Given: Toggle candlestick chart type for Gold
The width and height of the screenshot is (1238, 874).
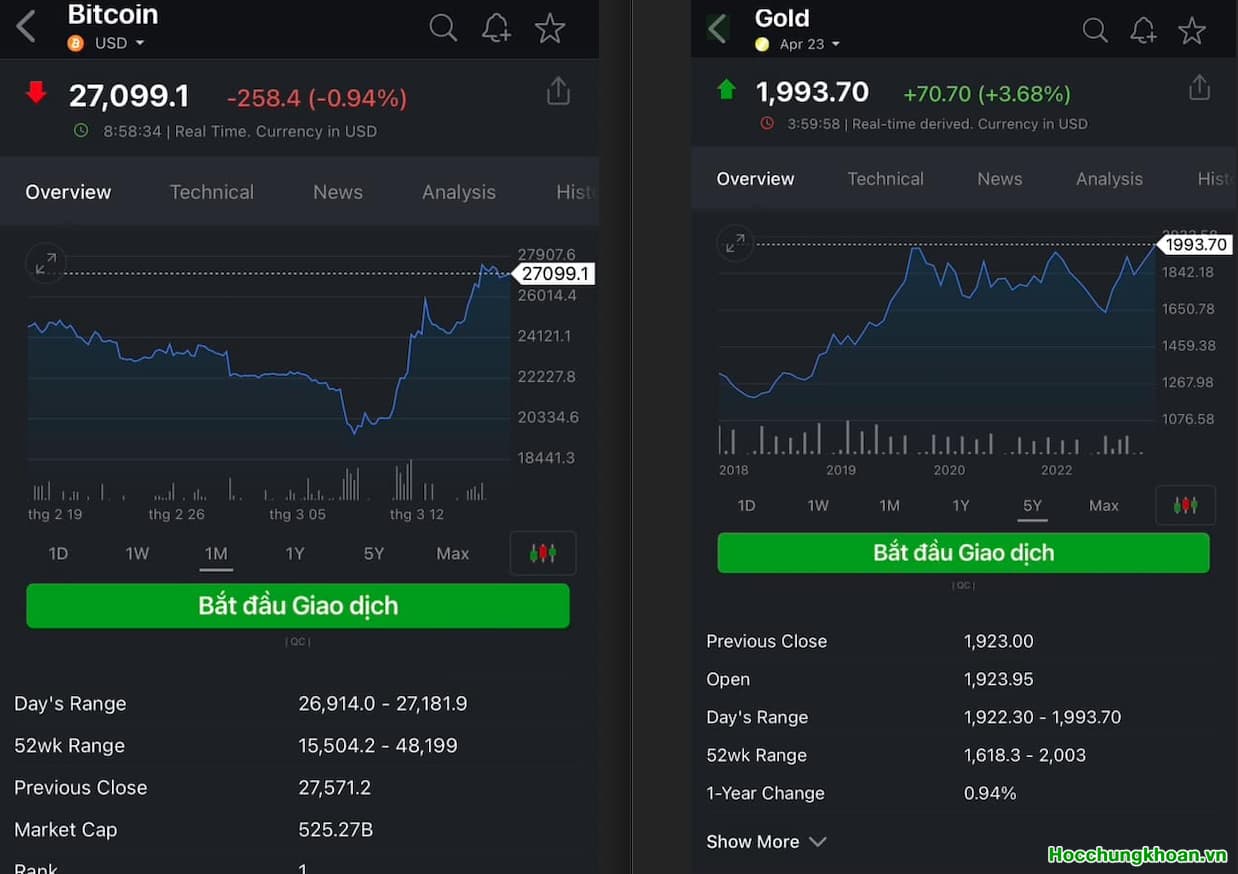Looking at the screenshot, I should pyautogui.click(x=1185, y=505).
